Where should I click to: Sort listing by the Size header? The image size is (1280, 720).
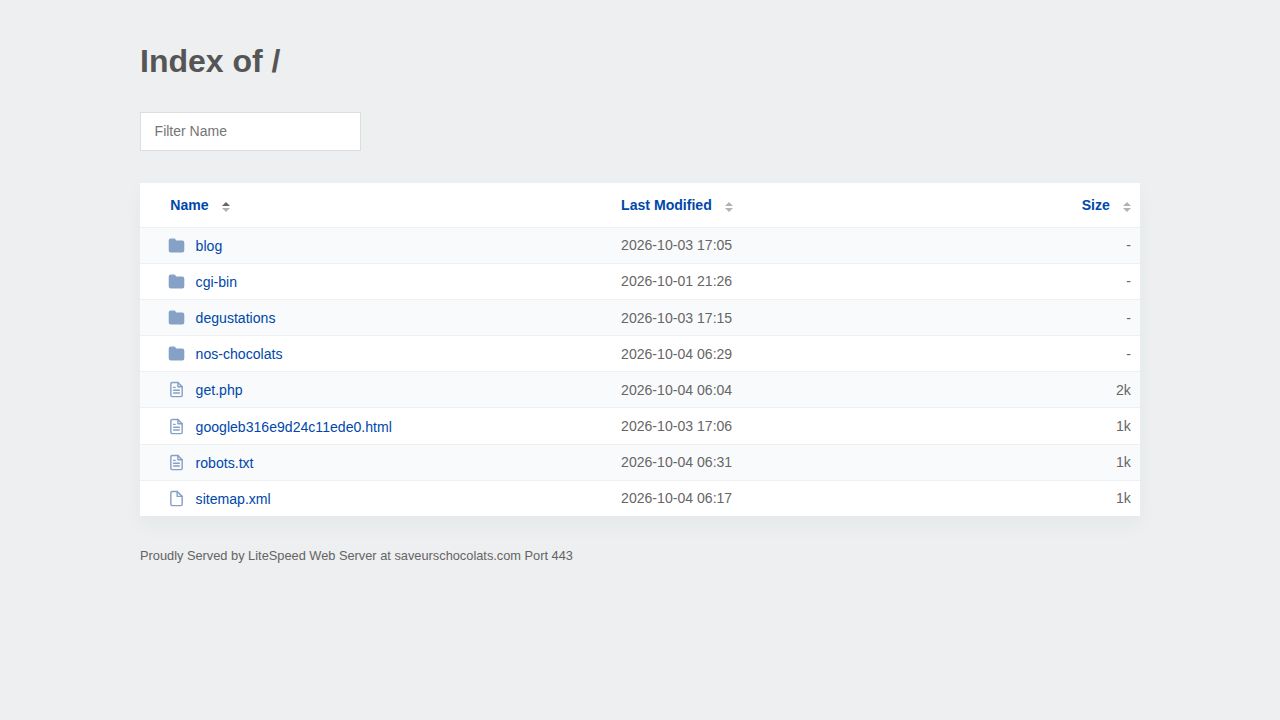(1095, 205)
